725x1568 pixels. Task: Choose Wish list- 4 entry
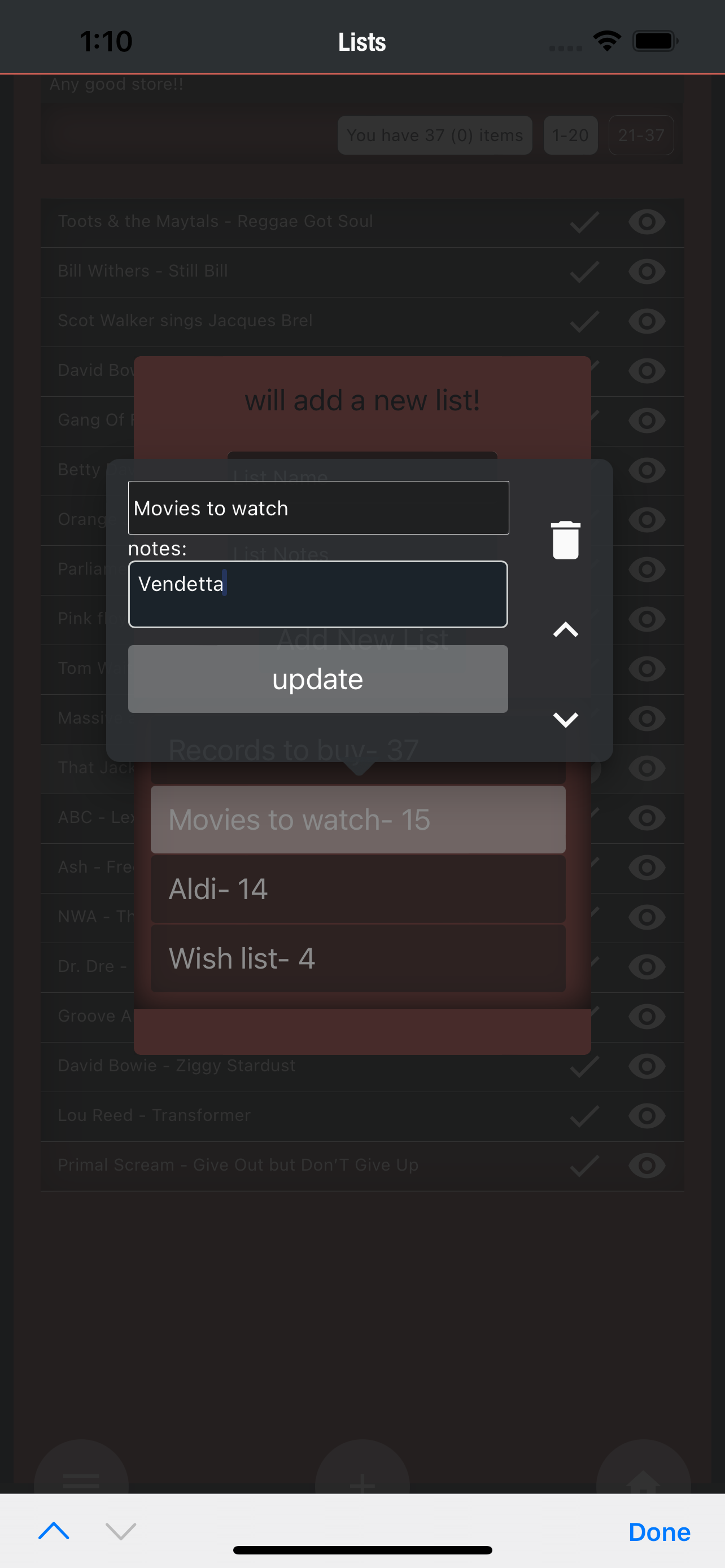tap(358, 958)
